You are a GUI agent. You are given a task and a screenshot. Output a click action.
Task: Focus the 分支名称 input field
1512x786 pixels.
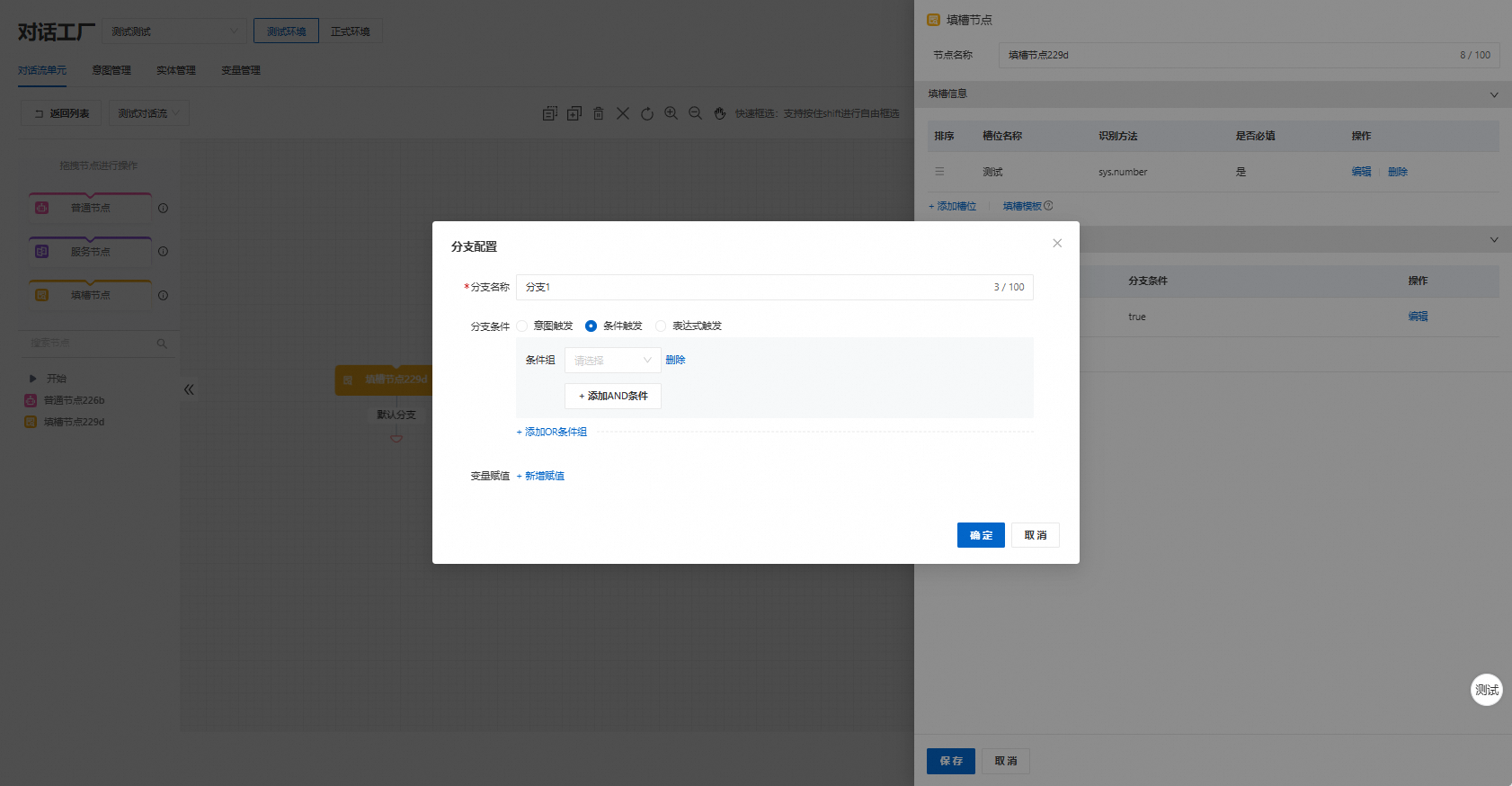tap(774, 288)
